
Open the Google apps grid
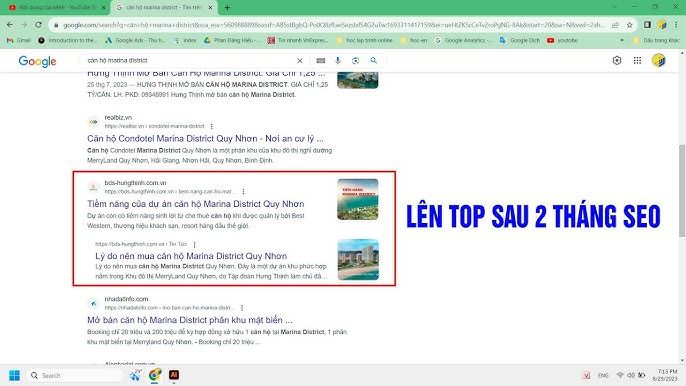tap(637, 60)
